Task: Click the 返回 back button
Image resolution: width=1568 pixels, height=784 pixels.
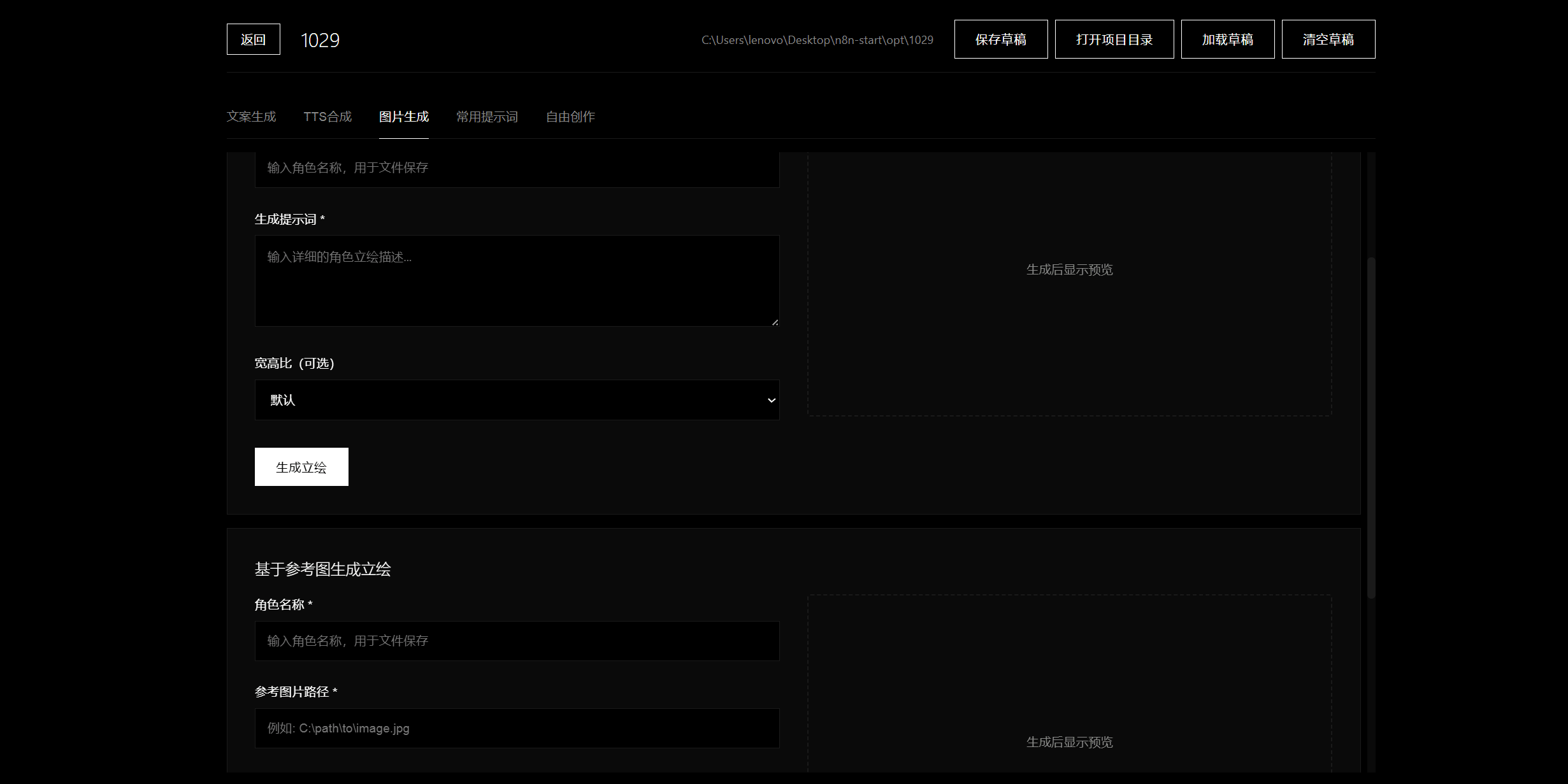Action: (253, 39)
